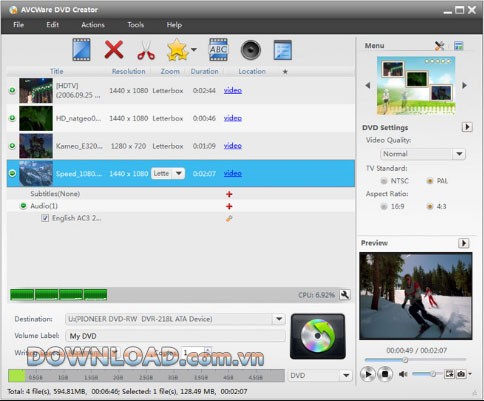Open video link for the HD_natgeo row
The image size is (484, 401).
[x=233, y=118]
